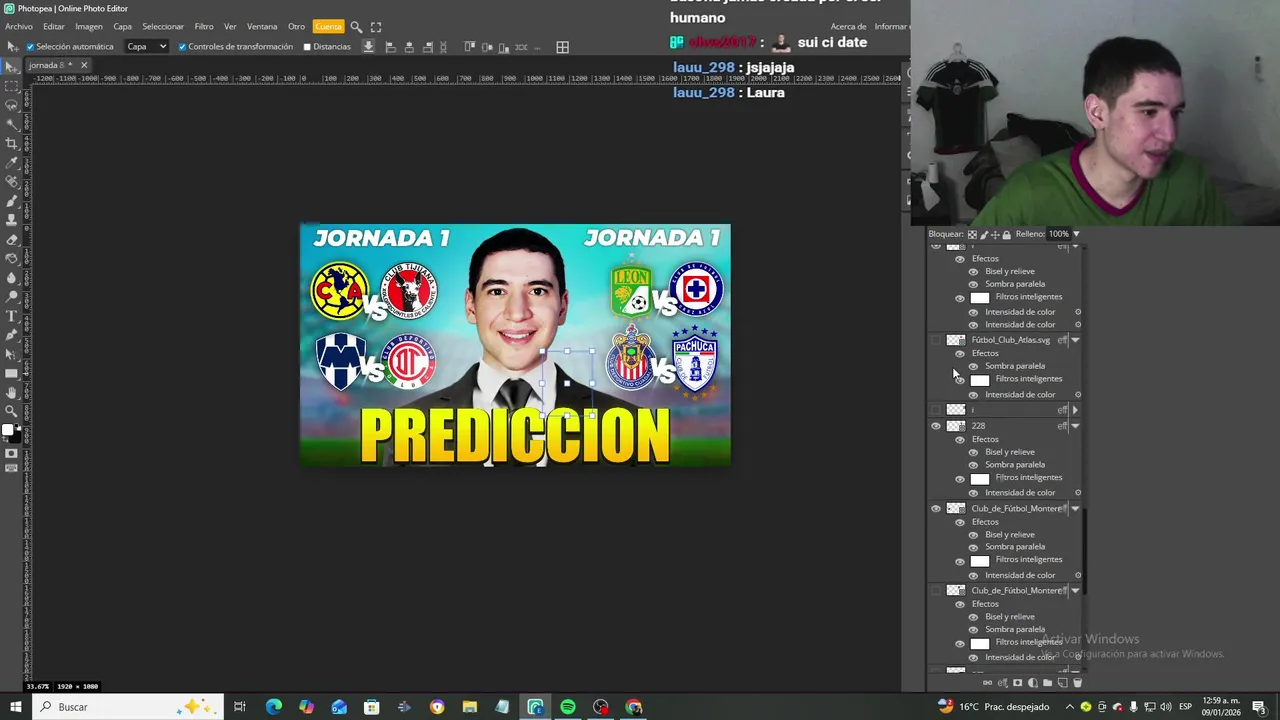Select the Rectangle Select tool
Image resolution: width=1280 pixels, height=720 pixels.
pyautogui.click(x=12, y=86)
